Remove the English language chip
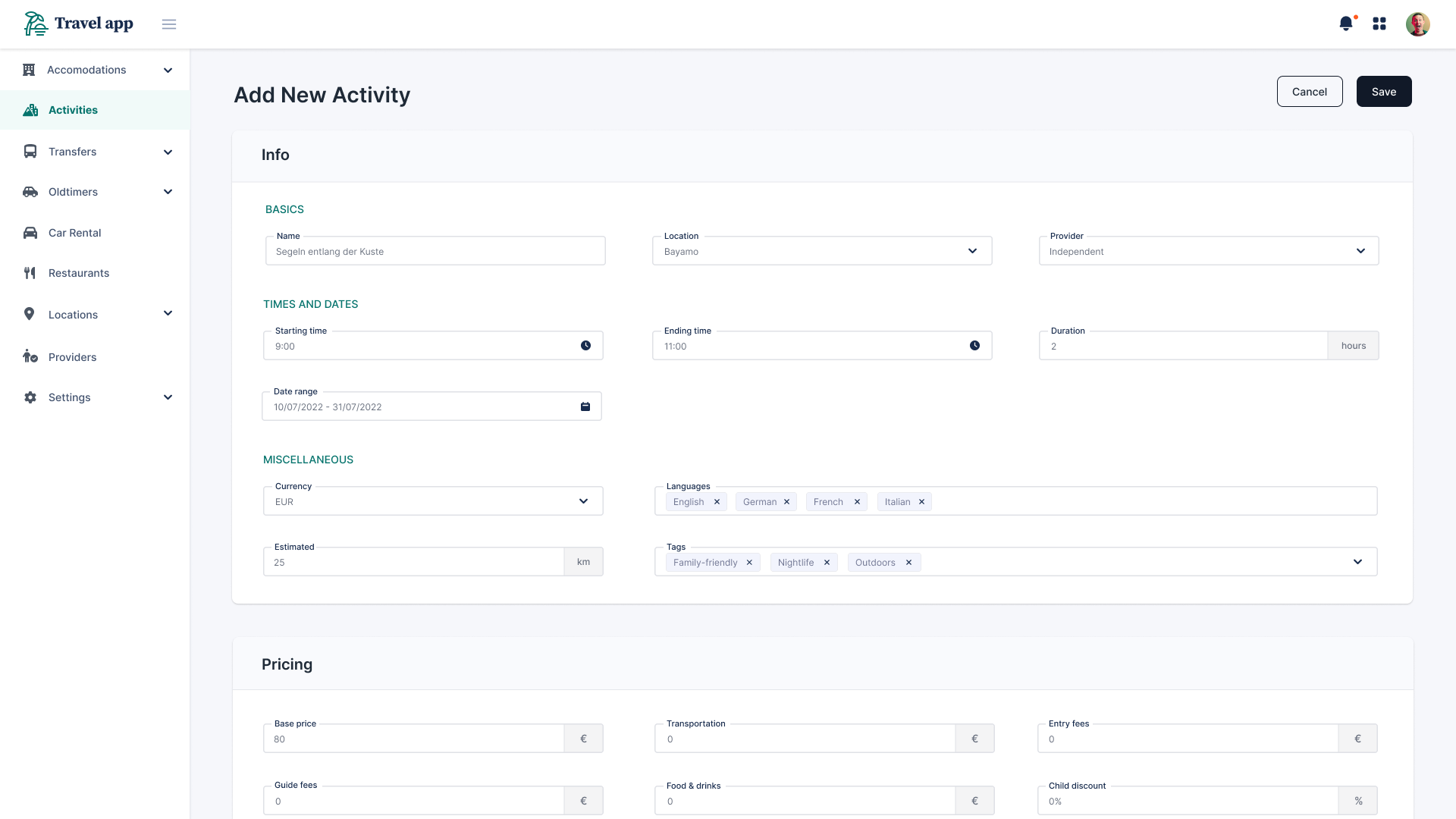 tap(717, 502)
